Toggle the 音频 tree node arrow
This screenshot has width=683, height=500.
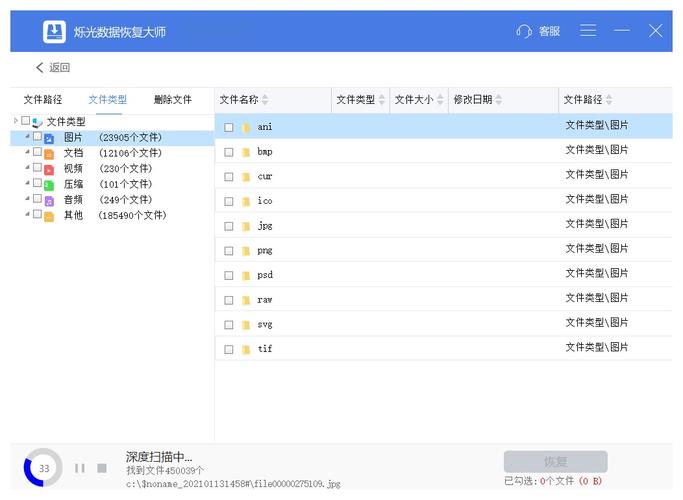tap(27, 198)
